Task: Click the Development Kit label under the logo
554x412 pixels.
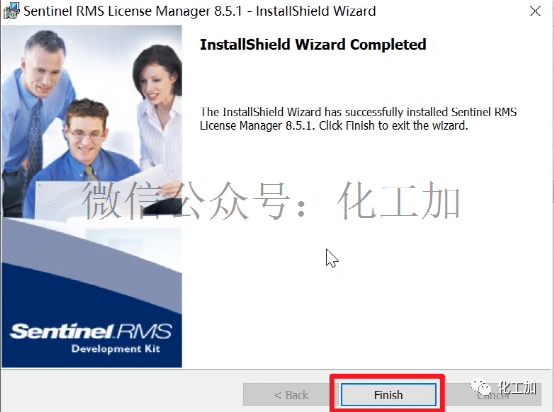Action: point(116,349)
